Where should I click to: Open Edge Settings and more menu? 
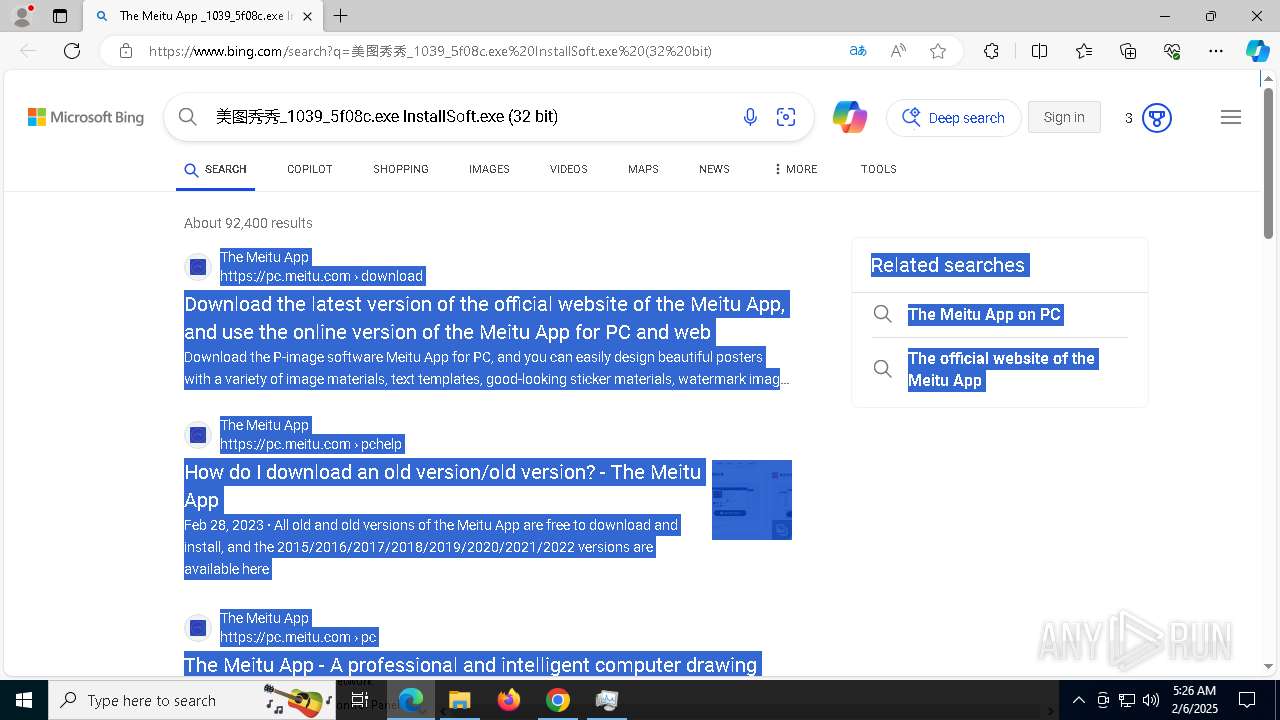pyautogui.click(x=1216, y=51)
